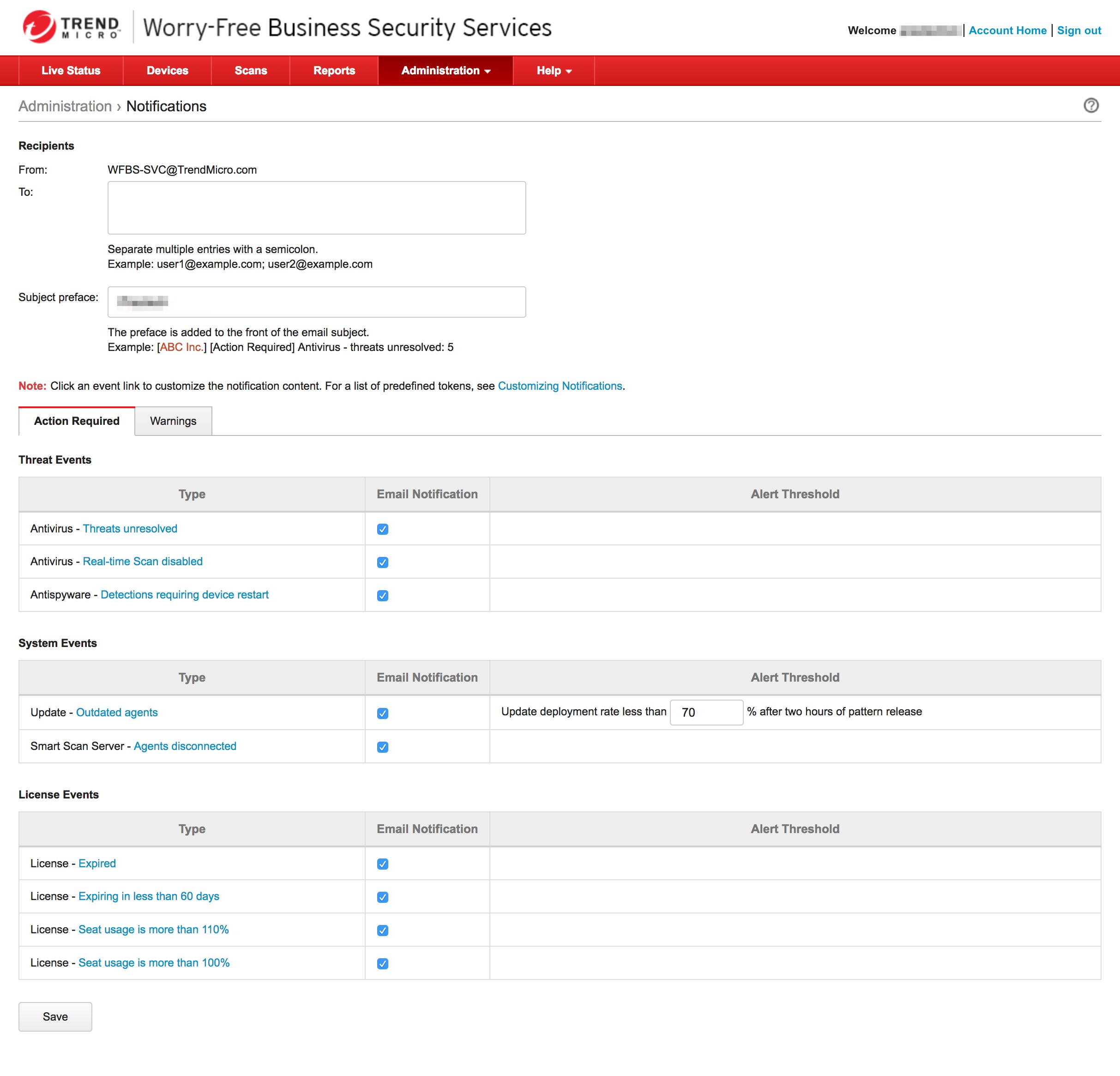Toggle Outdated agents email notification checkbox

coord(382,713)
